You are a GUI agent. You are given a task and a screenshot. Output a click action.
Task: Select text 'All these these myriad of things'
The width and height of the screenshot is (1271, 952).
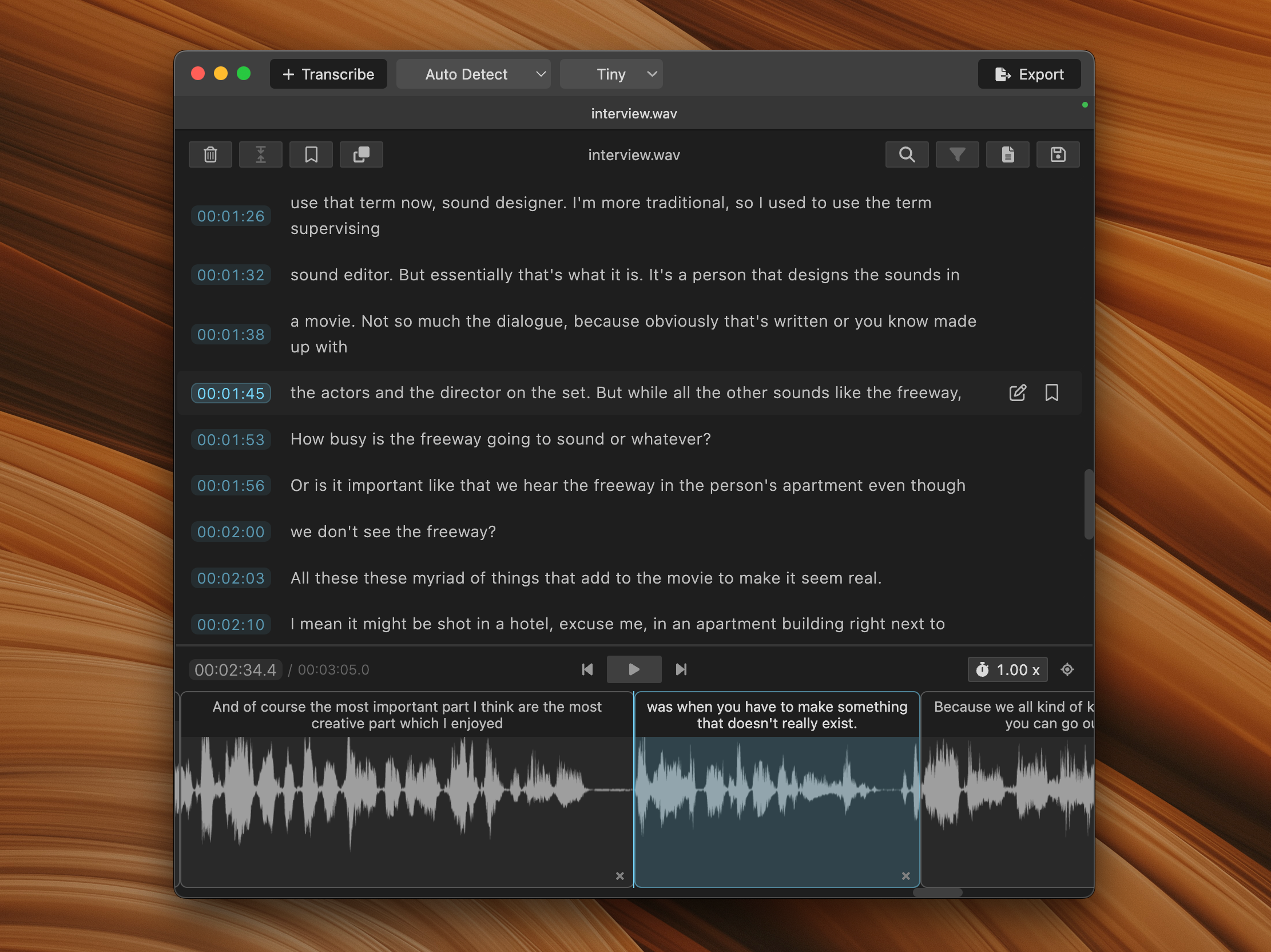click(415, 577)
